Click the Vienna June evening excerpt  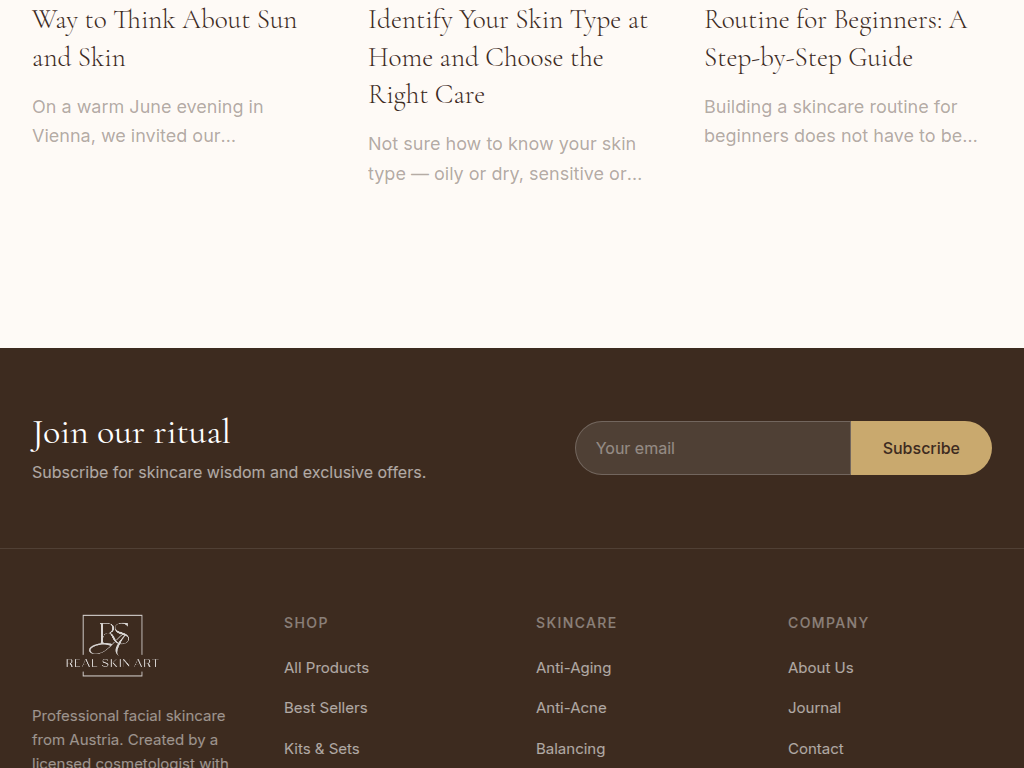[148, 121]
